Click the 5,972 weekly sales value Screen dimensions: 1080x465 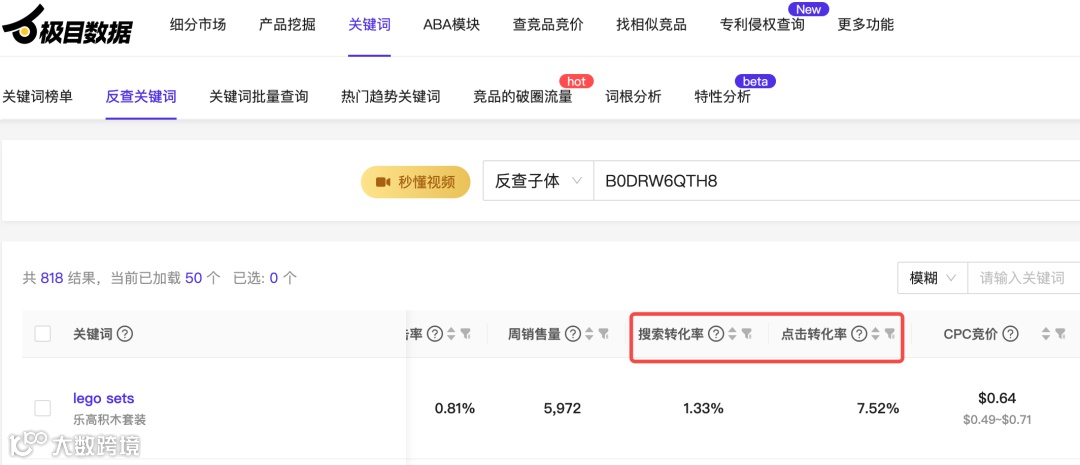[x=561, y=409]
